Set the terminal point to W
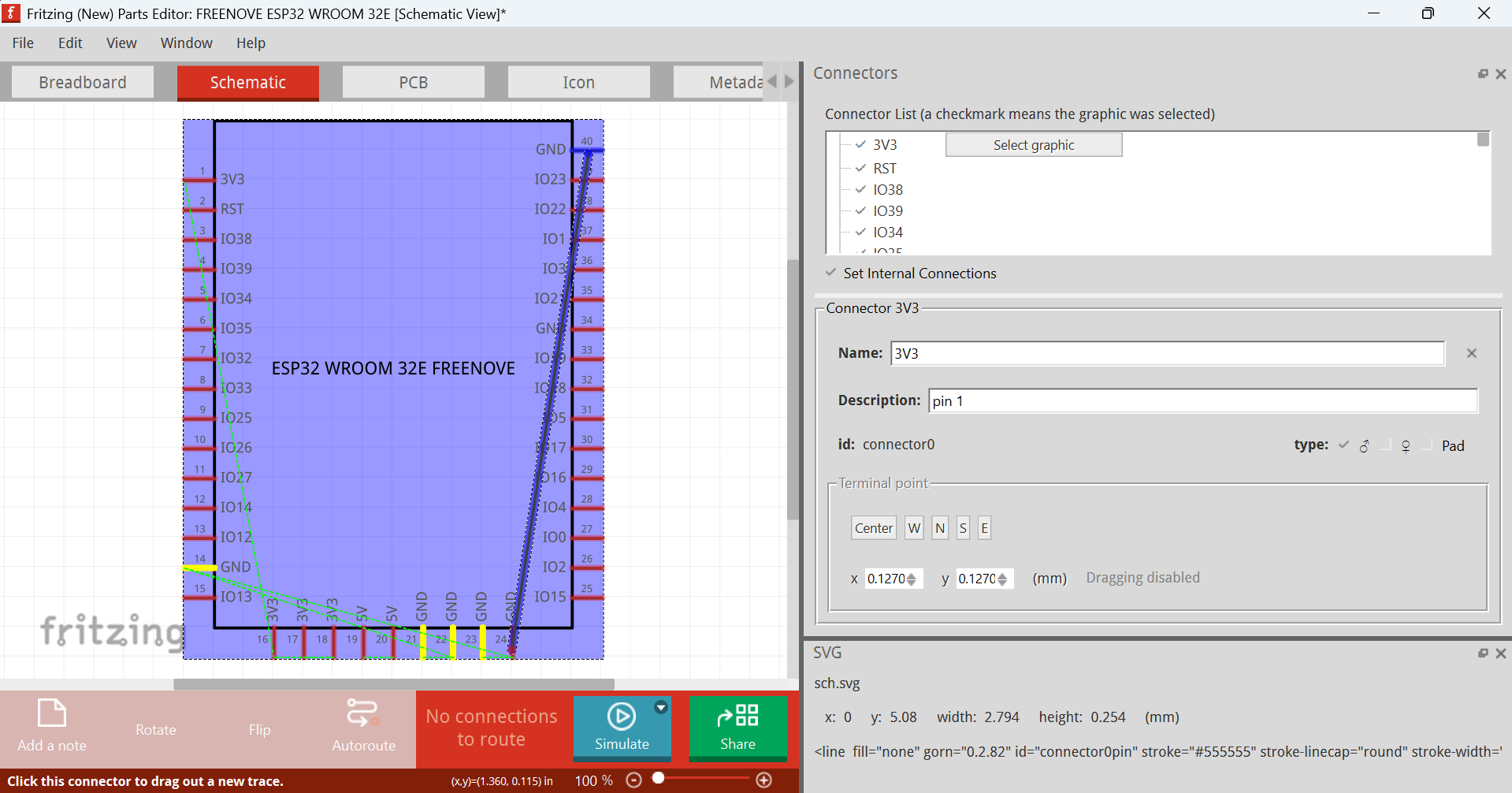This screenshot has height=793, width=1512. pyautogui.click(x=914, y=528)
